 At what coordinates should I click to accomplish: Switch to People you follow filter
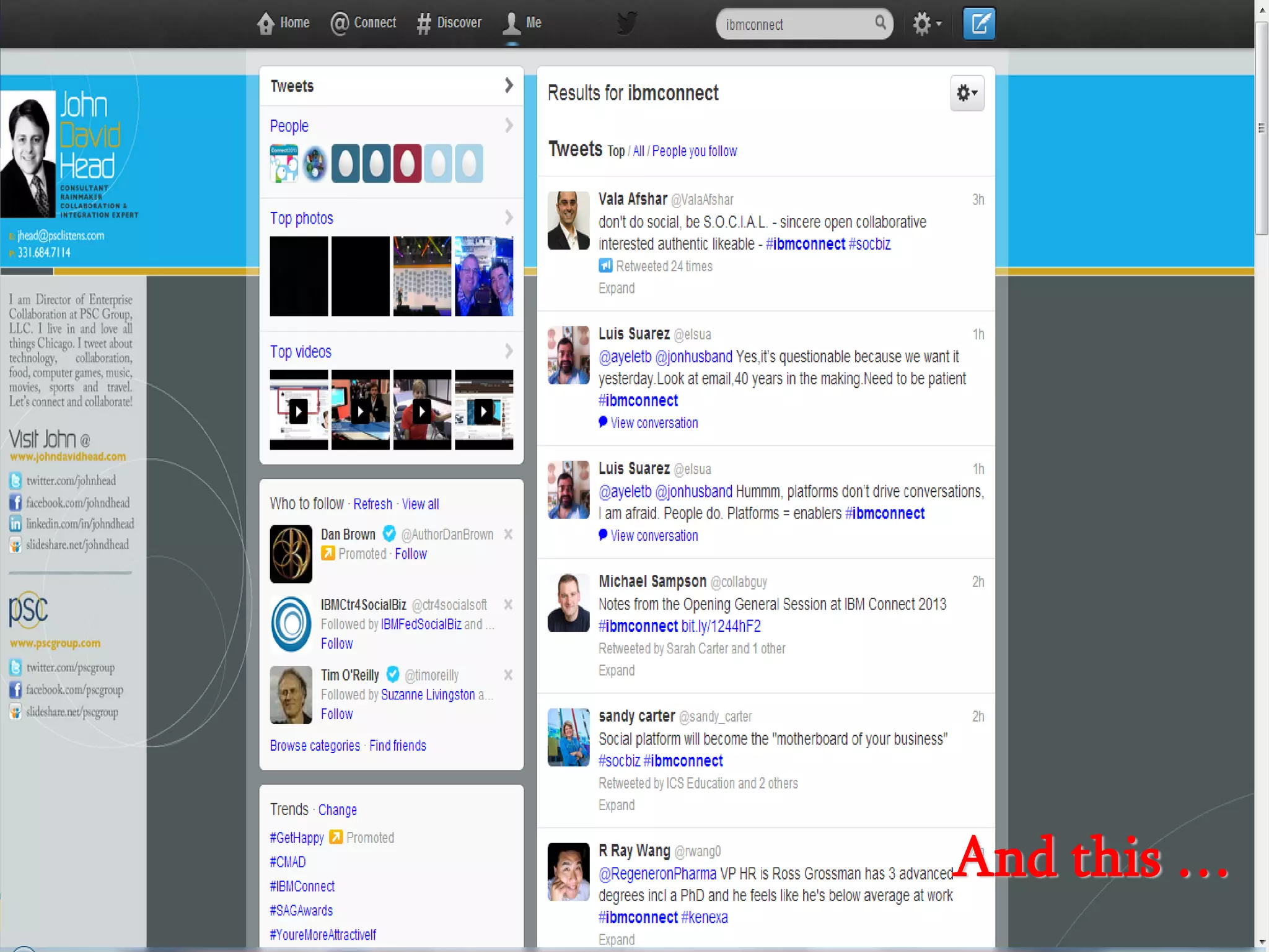coord(694,151)
